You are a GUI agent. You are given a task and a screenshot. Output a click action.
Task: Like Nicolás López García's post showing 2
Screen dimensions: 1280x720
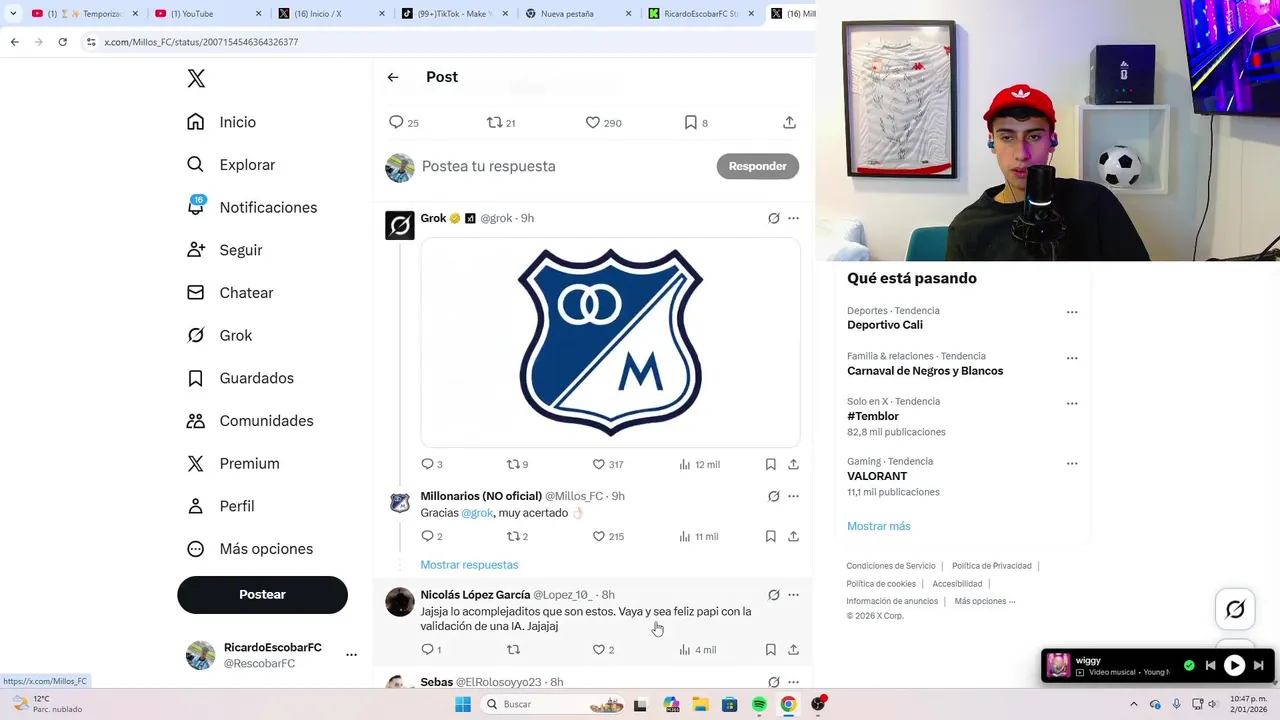pyautogui.click(x=598, y=650)
